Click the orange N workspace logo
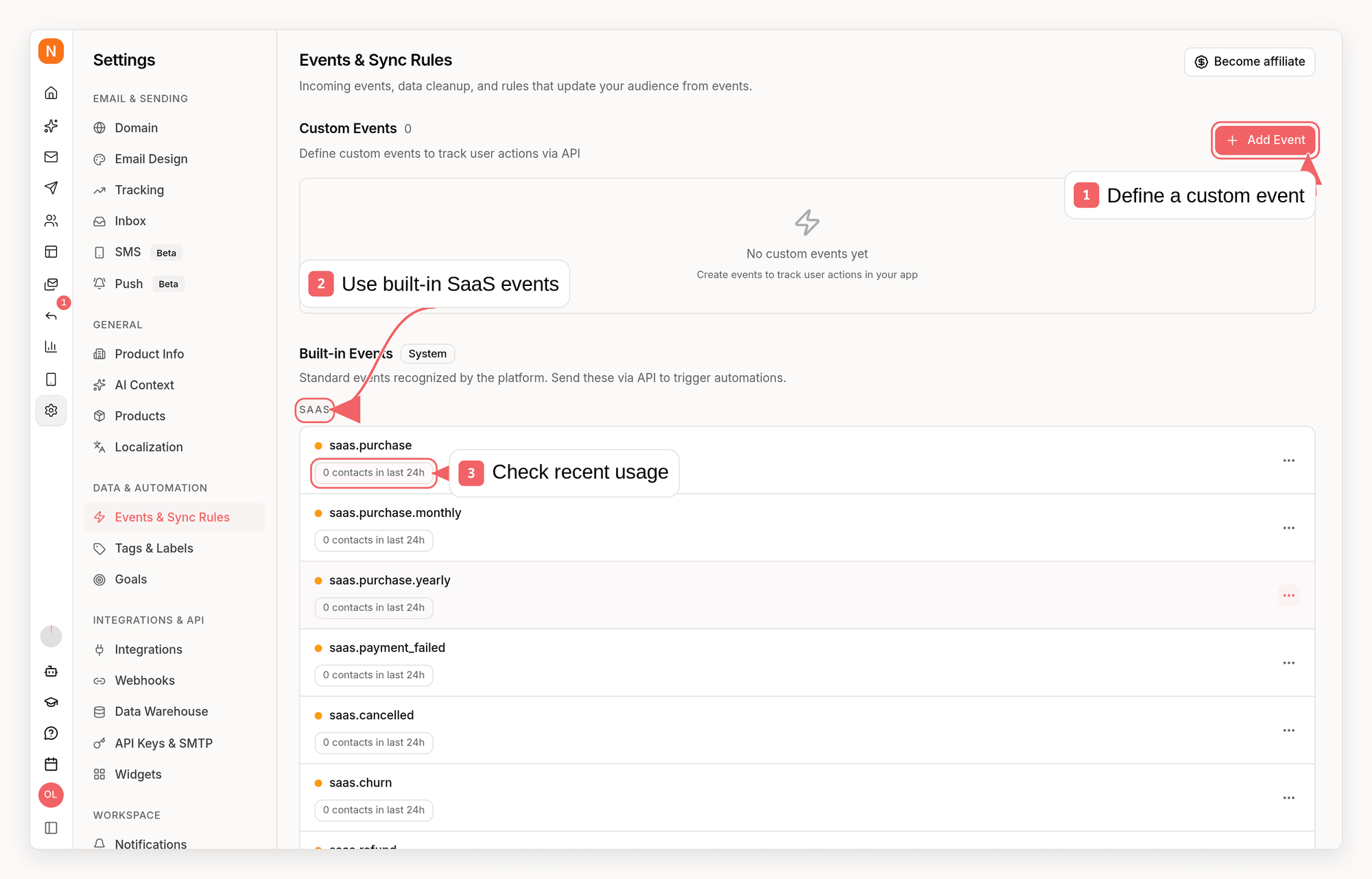 (x=51, y=51)
